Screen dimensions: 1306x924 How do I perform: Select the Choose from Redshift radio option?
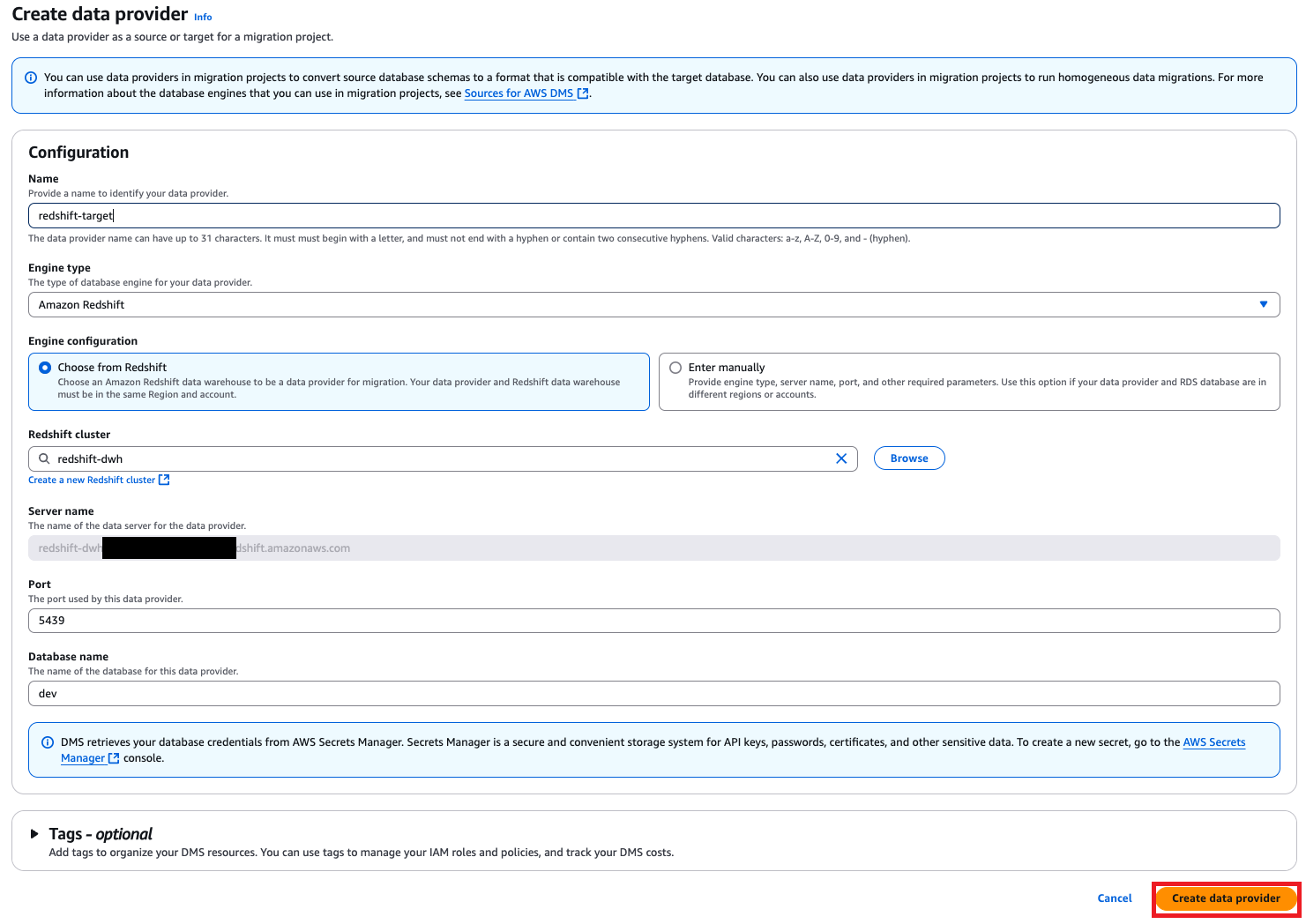point(45,368)
